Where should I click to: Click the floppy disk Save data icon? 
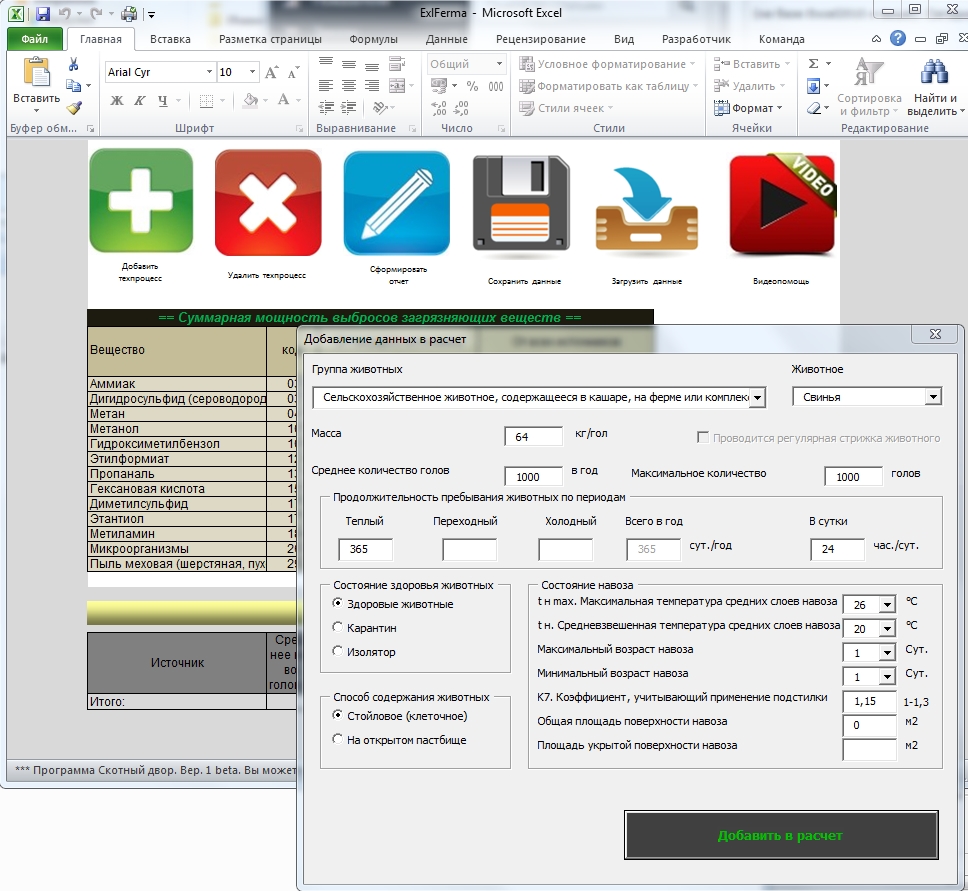pos(521,203)
